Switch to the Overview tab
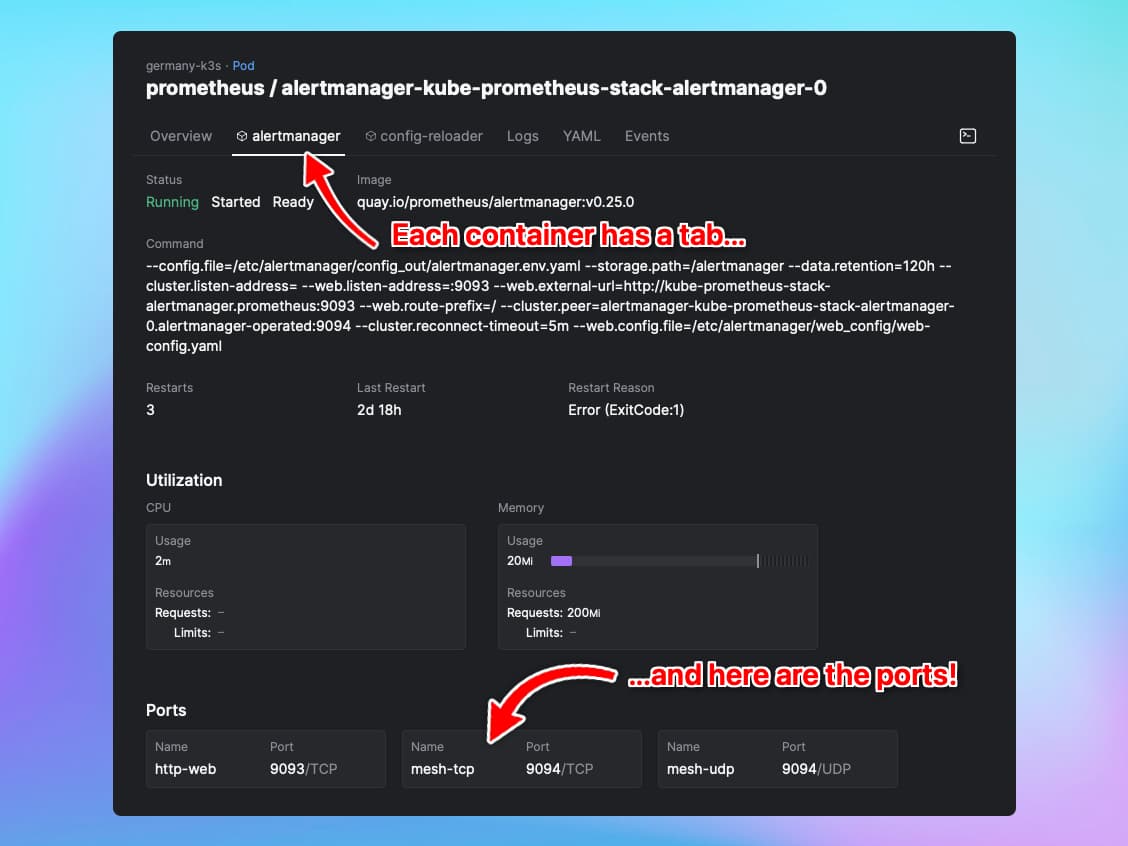 (x=181, y=136)
